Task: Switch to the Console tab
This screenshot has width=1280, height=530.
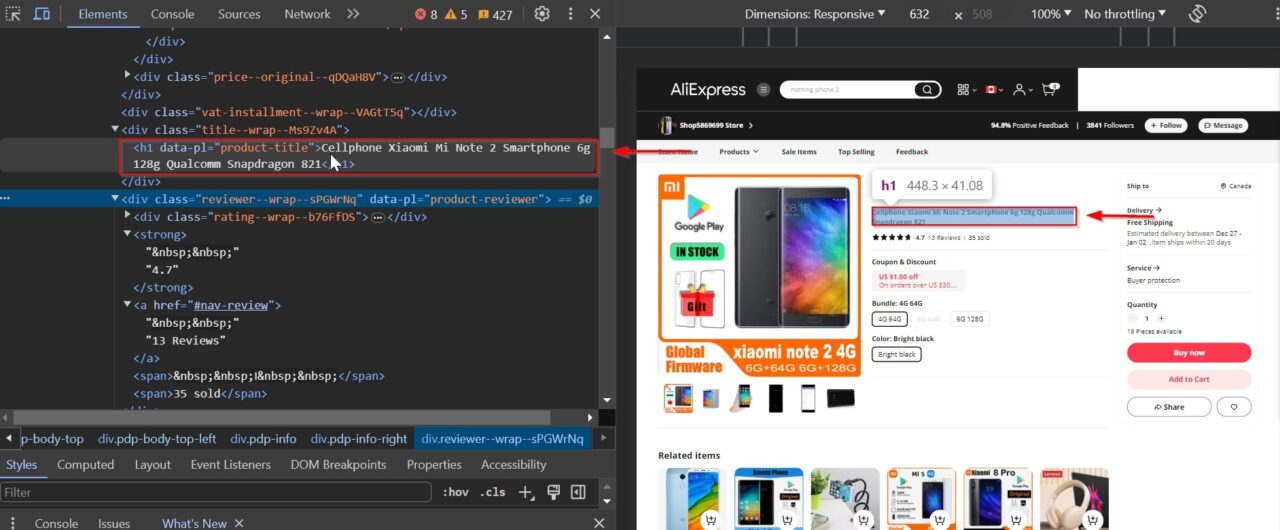Action: [x=173, y=14]
